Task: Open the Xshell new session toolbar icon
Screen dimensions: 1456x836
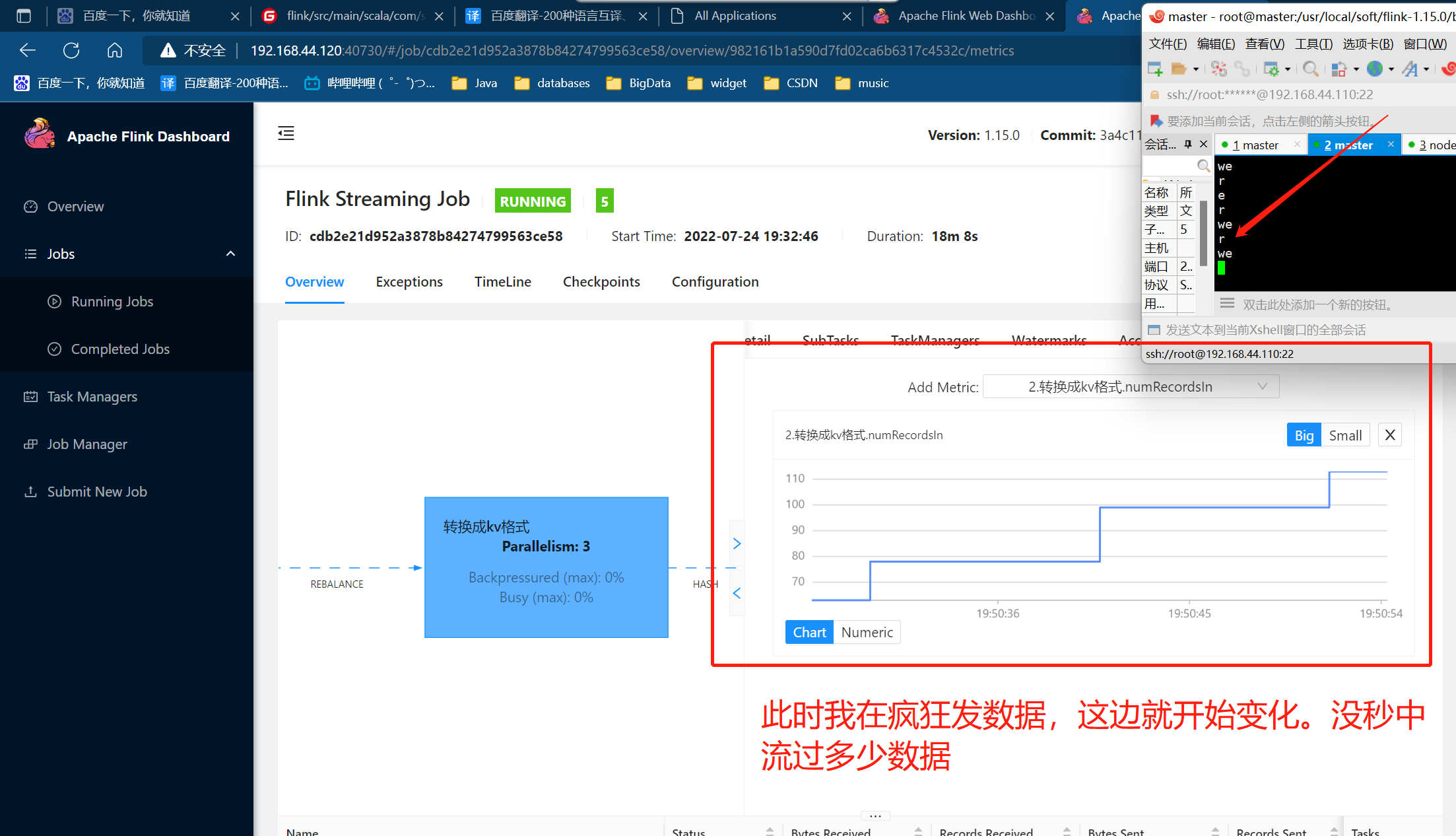Action: tap(1155, 69)
